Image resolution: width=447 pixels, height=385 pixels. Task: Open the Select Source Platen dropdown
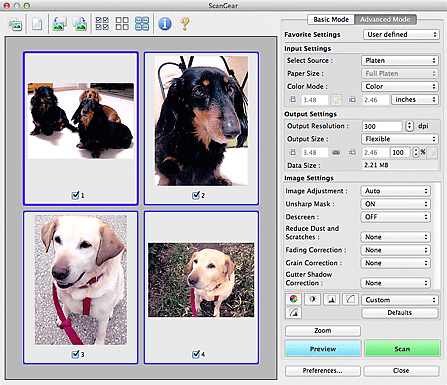400,60
